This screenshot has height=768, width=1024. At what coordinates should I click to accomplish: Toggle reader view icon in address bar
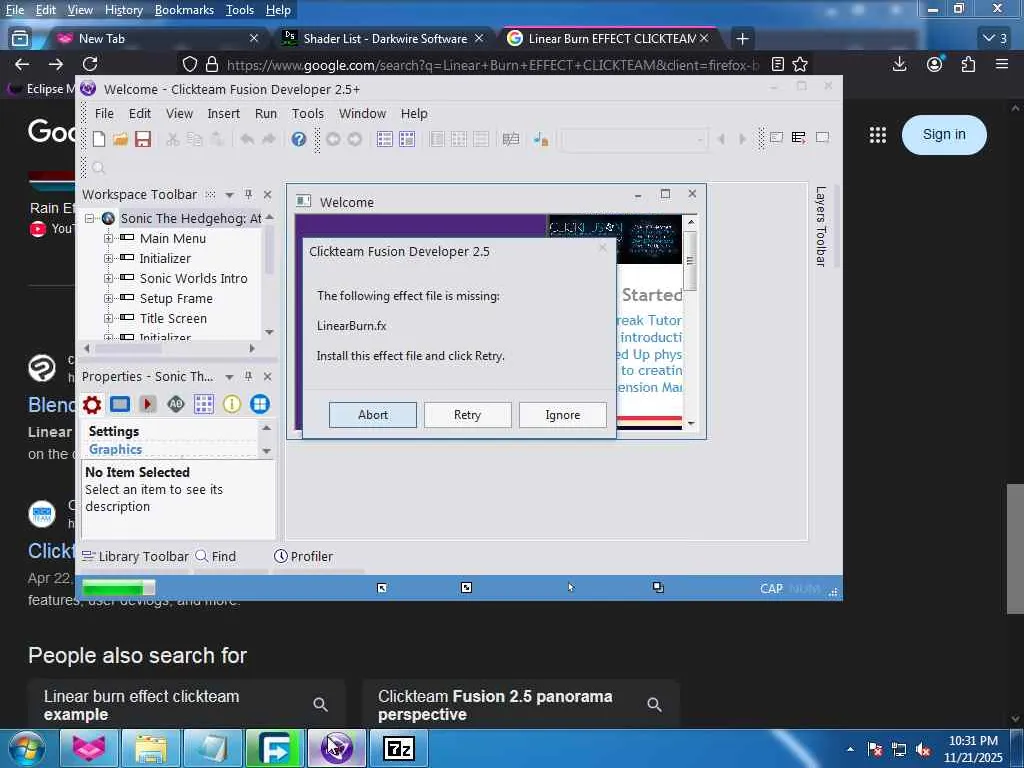click(777, 64)
